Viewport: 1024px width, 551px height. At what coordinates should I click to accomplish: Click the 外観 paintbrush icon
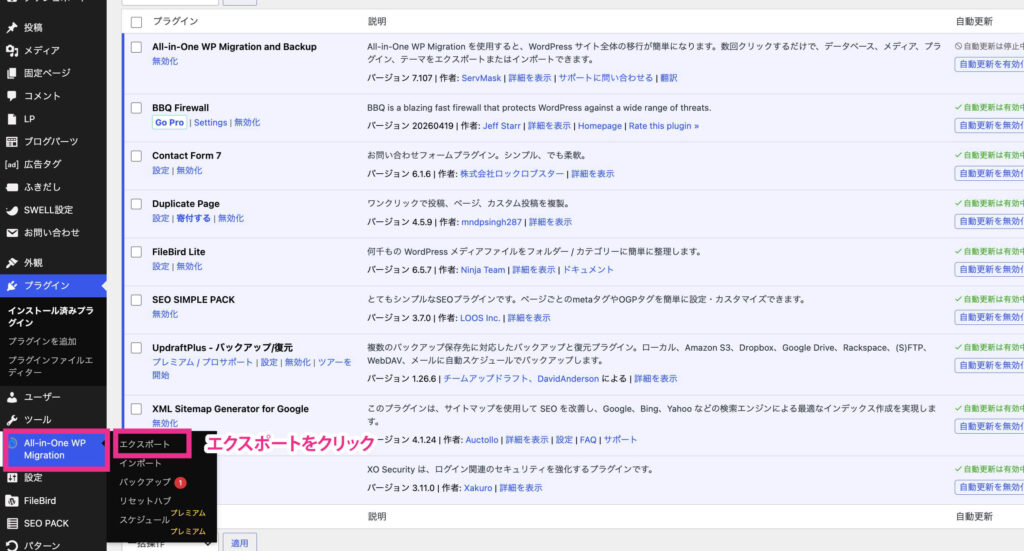[x=12, y=262]
